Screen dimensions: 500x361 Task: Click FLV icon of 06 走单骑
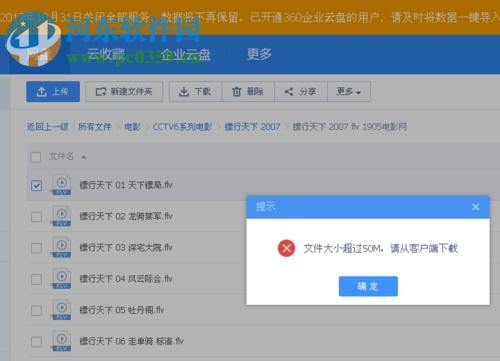point(61,341)
